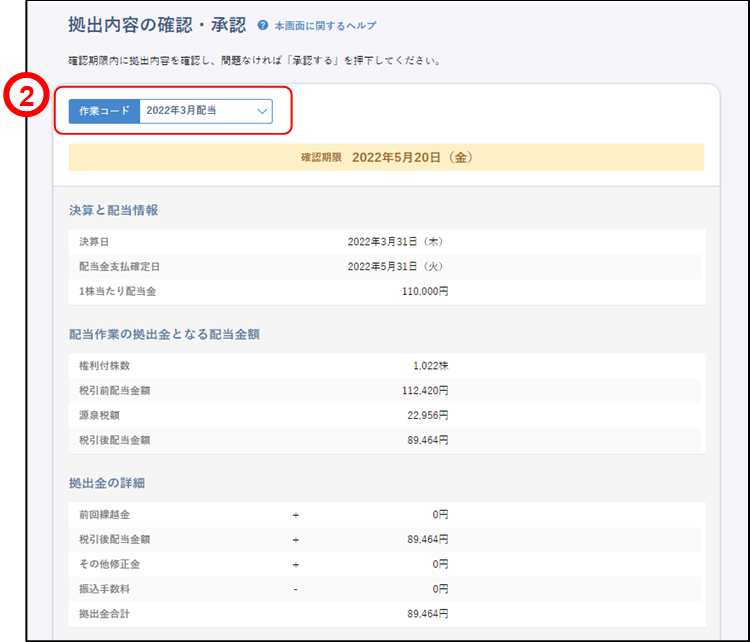Image resolution: width=750 pixels, height=642 pixels.
Task: Click the plus sign beside 前回繰越金
Action: 295,515
